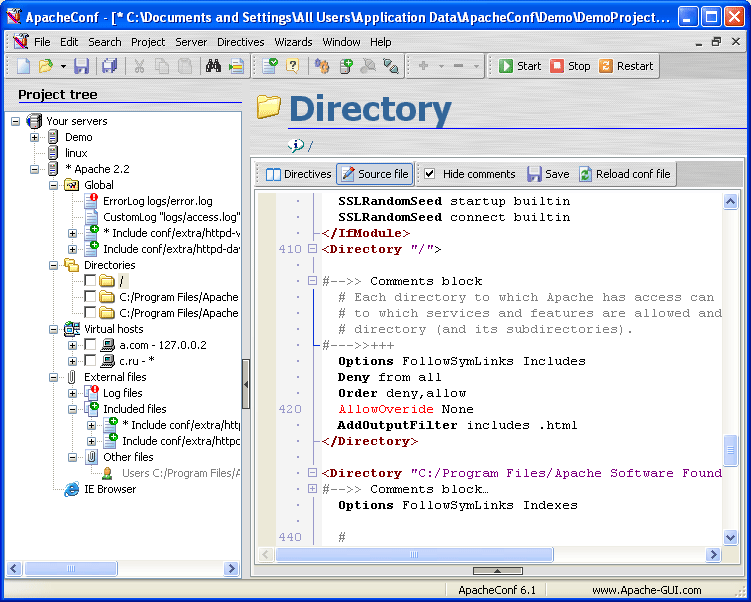Collapse the Global tree node
The height and width of the screenshot is (602, 751).
[x=54, y=185]
